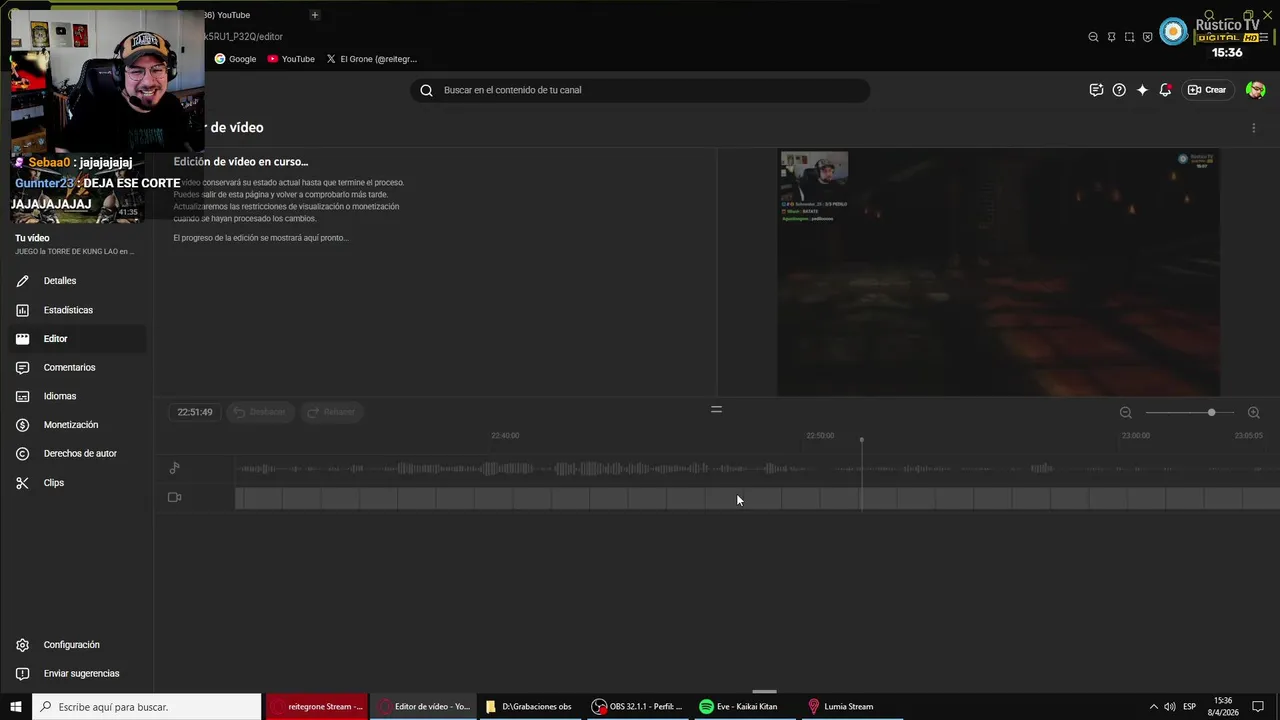
Task: Click the Windows taskbar search box
Action: 147,707
